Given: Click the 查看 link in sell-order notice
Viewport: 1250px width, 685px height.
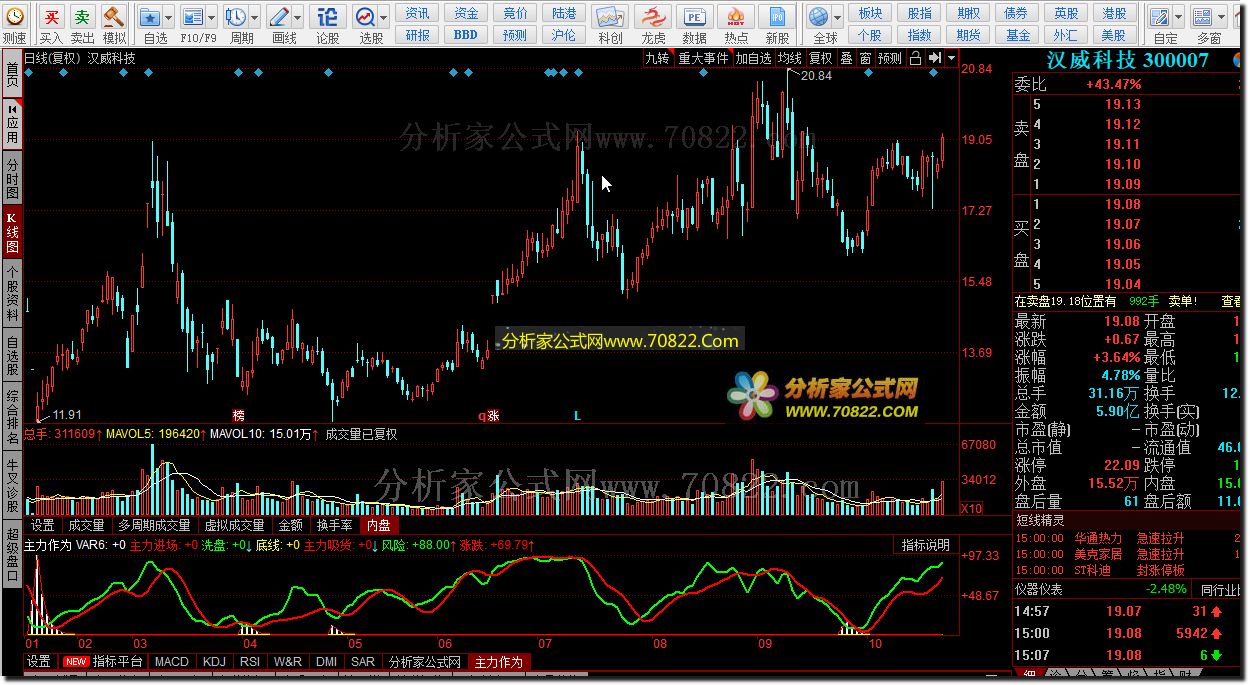Looking at the screenshot, I should [x=1230, y=300].
